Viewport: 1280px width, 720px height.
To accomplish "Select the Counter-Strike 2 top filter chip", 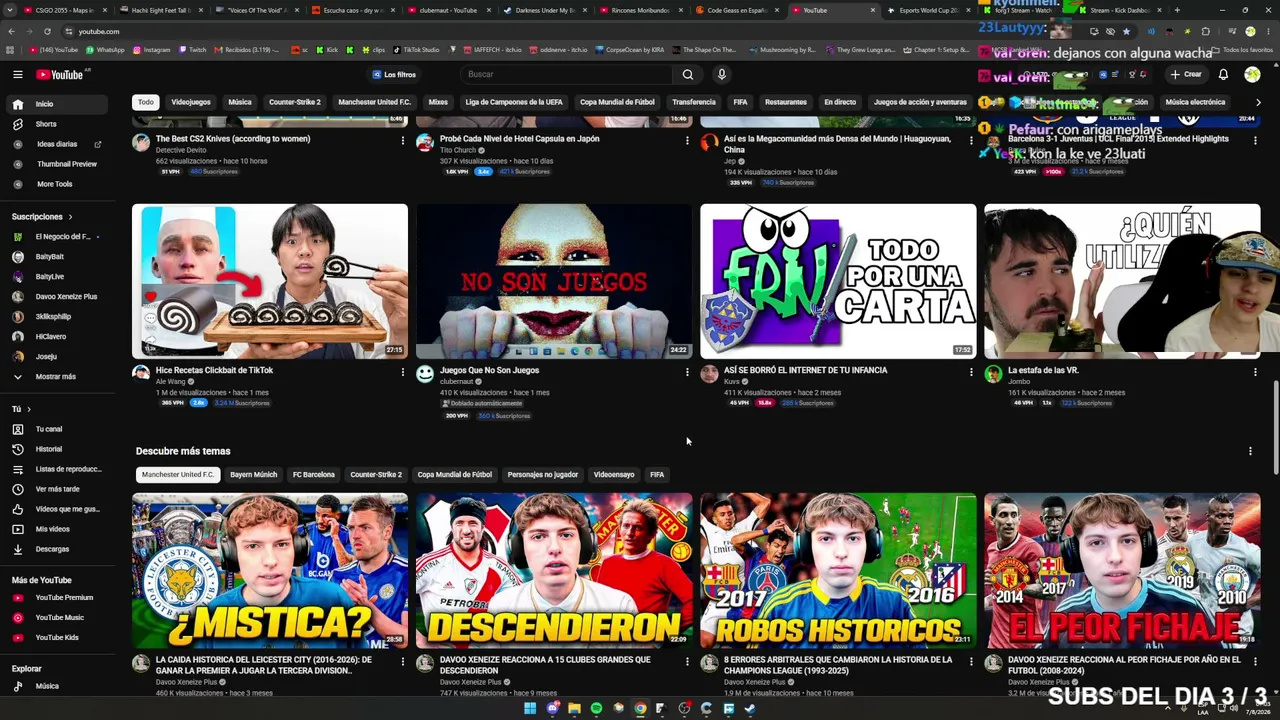I will click(294, 102).
